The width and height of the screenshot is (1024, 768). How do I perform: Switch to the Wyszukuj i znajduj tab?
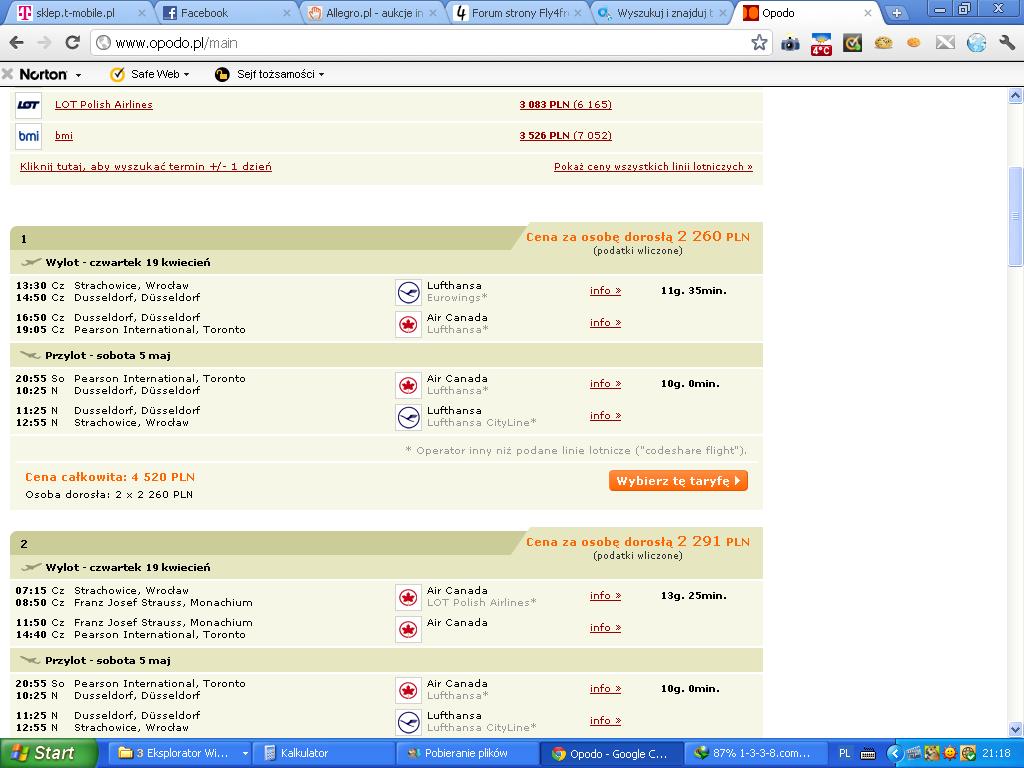(663, 13)
